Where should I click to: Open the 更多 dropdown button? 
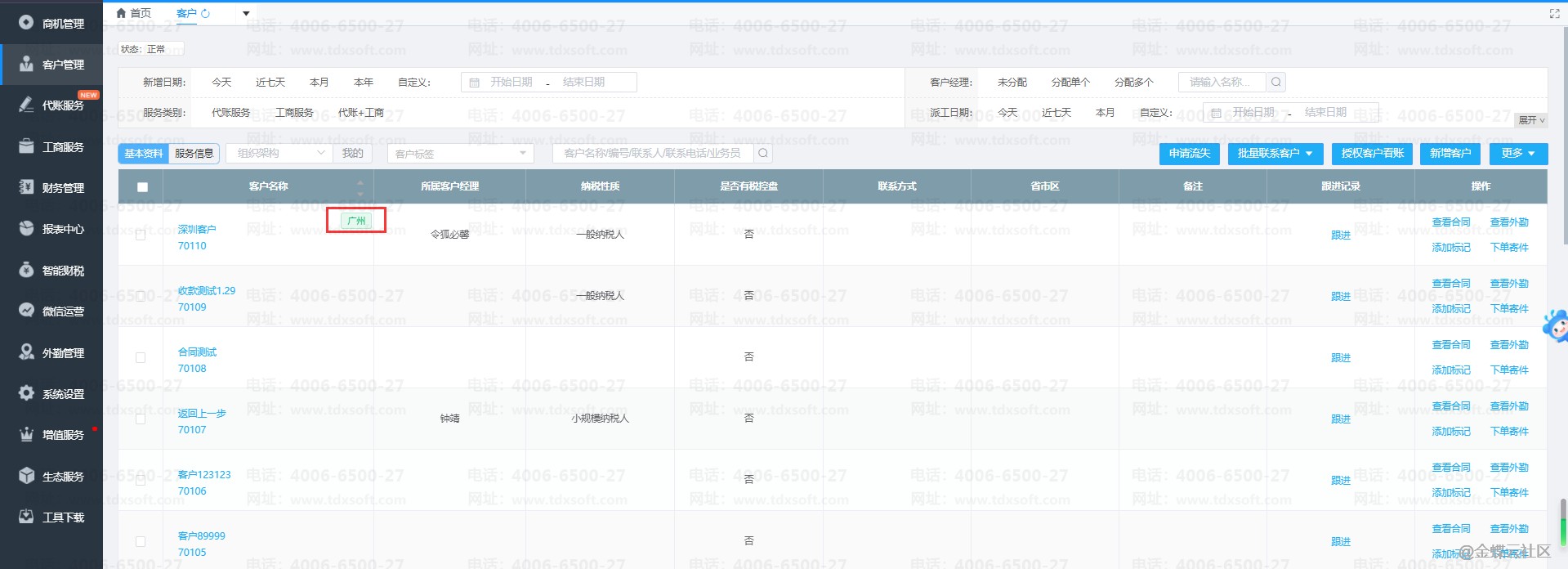1517,153
